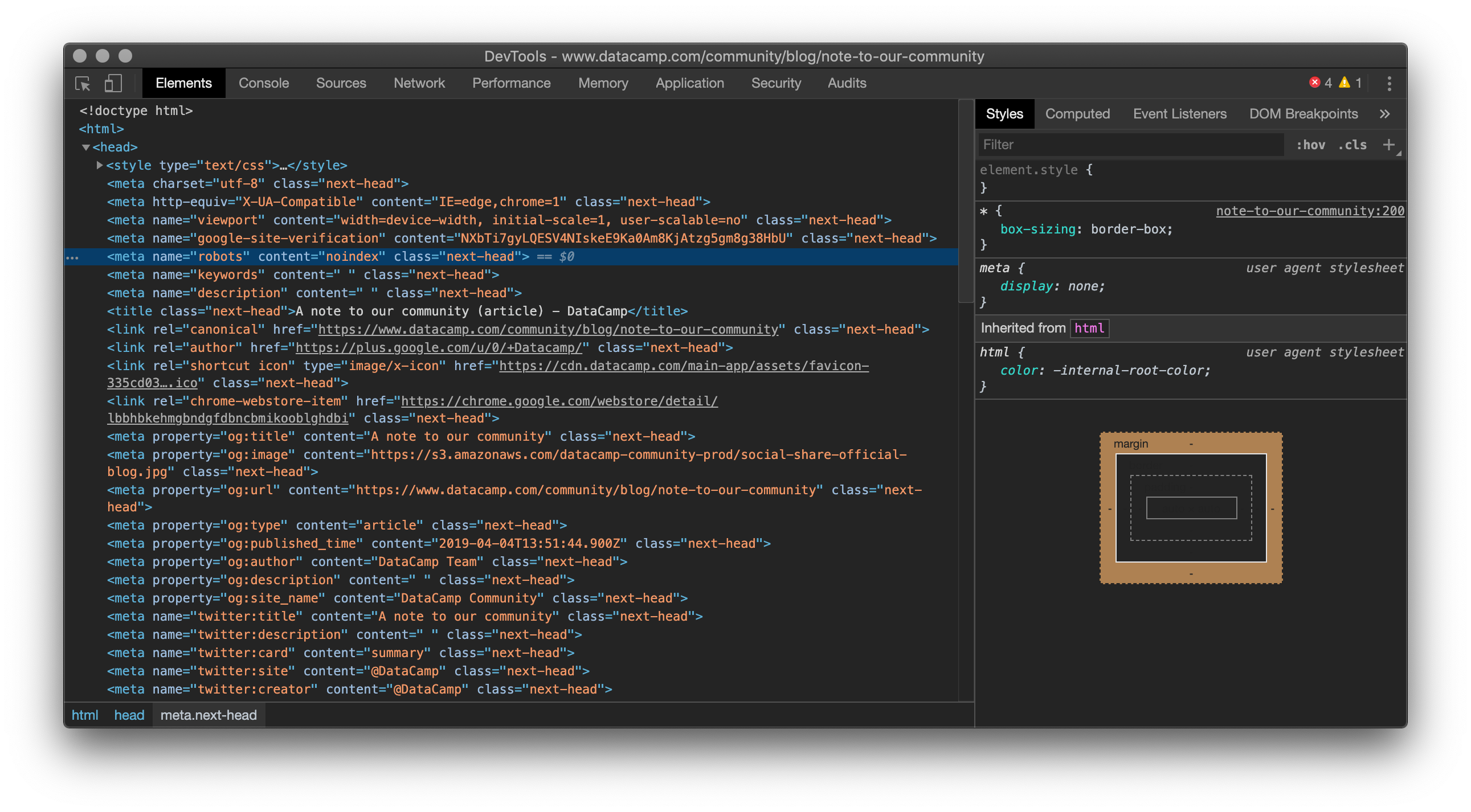Click the red error count icon
Image resolution: width=1471 pixels, height=812 pixels.
pyautogui.click(x=1314, y=83)
